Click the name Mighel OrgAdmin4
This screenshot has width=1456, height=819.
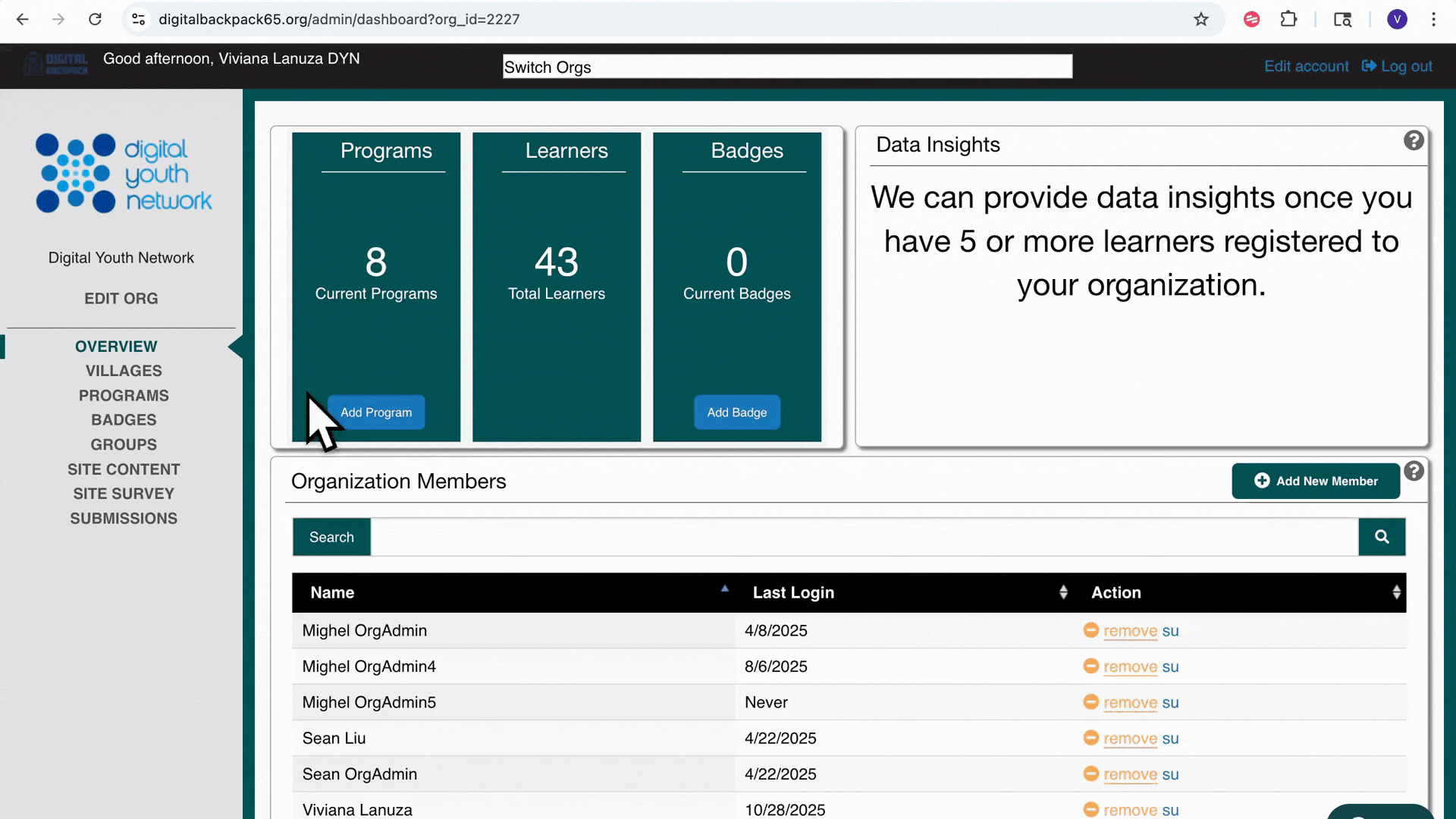369,667
